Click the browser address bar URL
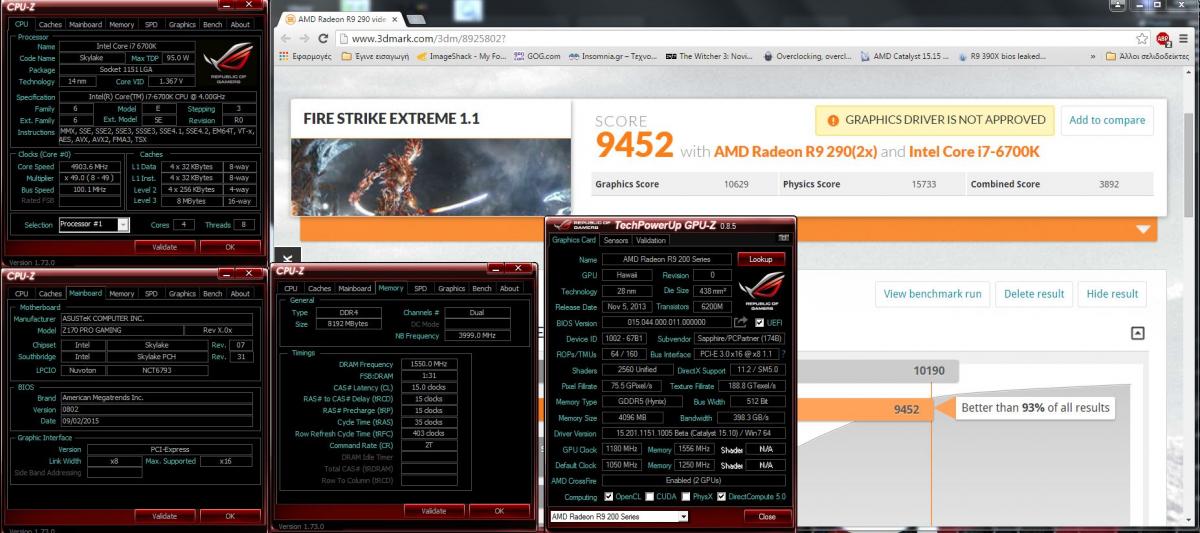 (x=428, y=38)
